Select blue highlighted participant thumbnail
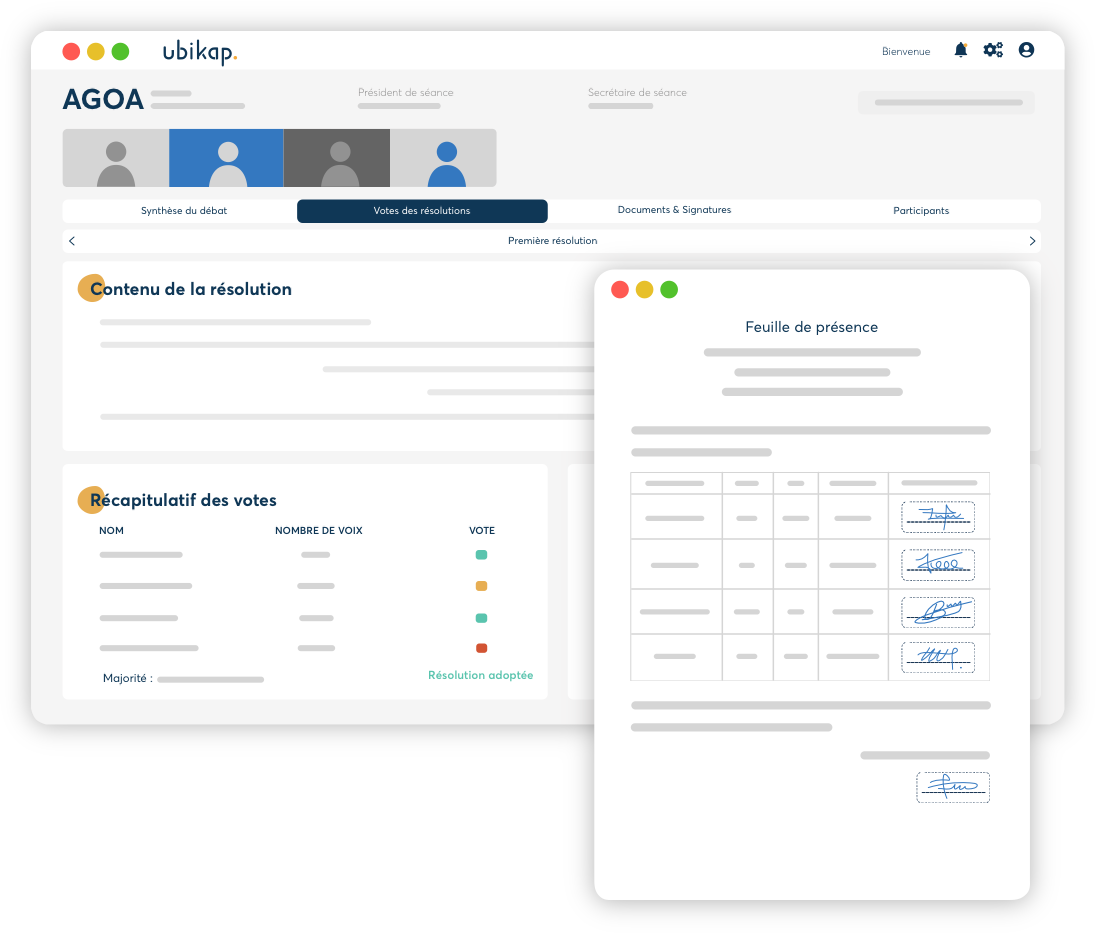The height and width of the screenshot is (934, 1096). click(x=227, y=158)
